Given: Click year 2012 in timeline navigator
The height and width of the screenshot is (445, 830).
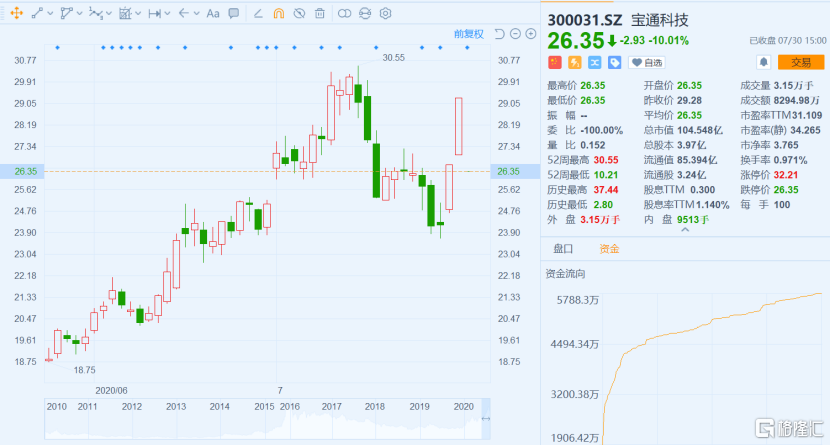Looking at the screenshot, I should [x=132, y=406].
